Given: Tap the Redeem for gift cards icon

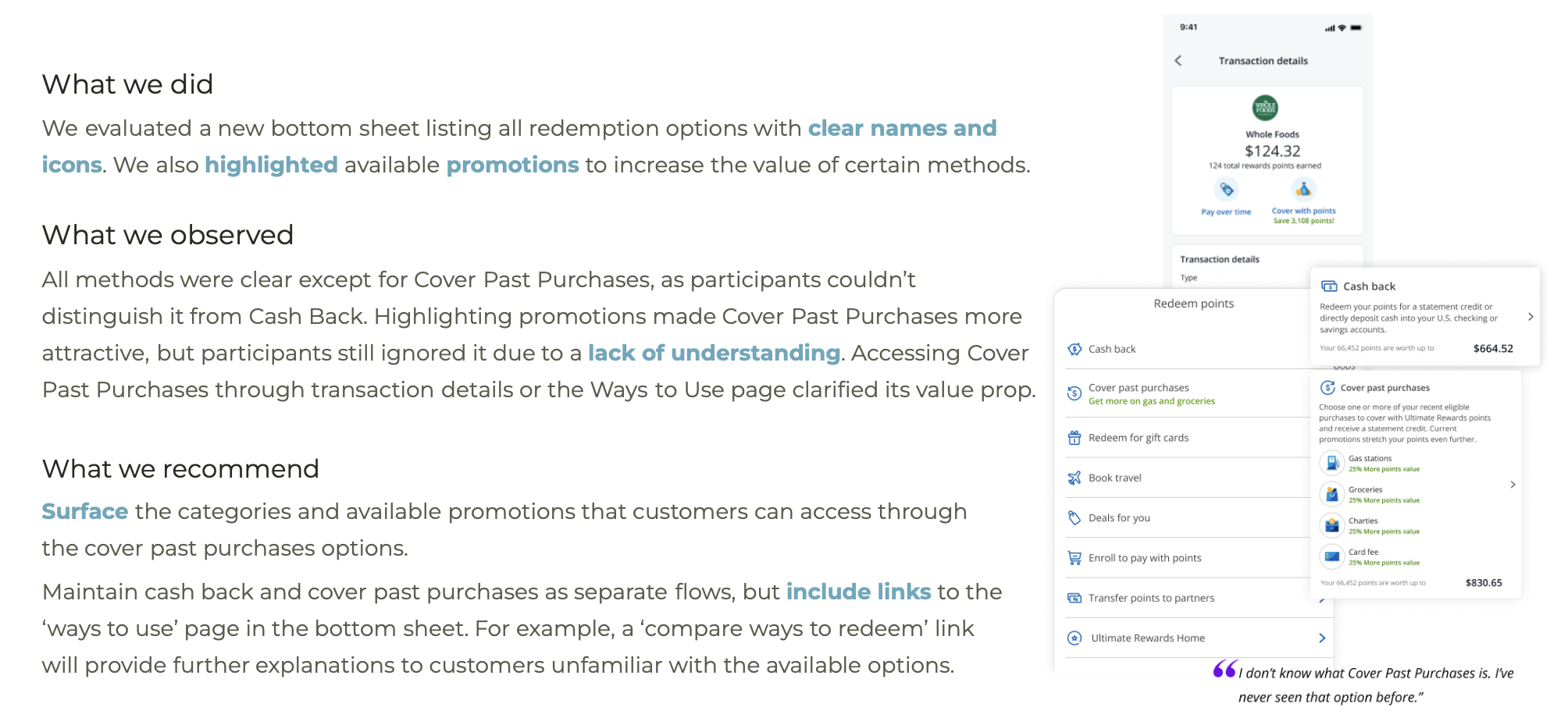Looking at the screenshot, I should coord(1074,438).
